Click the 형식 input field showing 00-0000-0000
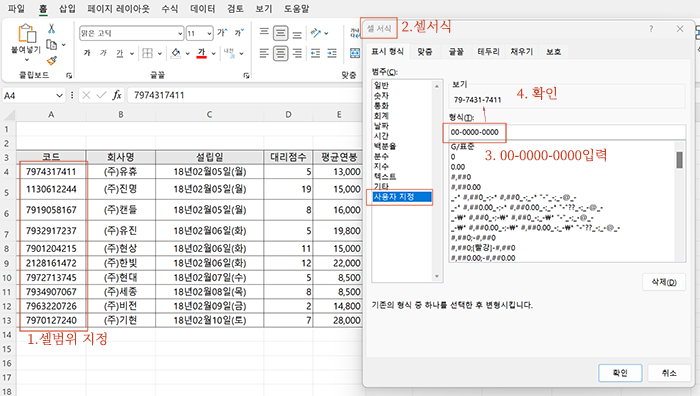The height and width of the screenshot is (396, 700). click(567, 132)
